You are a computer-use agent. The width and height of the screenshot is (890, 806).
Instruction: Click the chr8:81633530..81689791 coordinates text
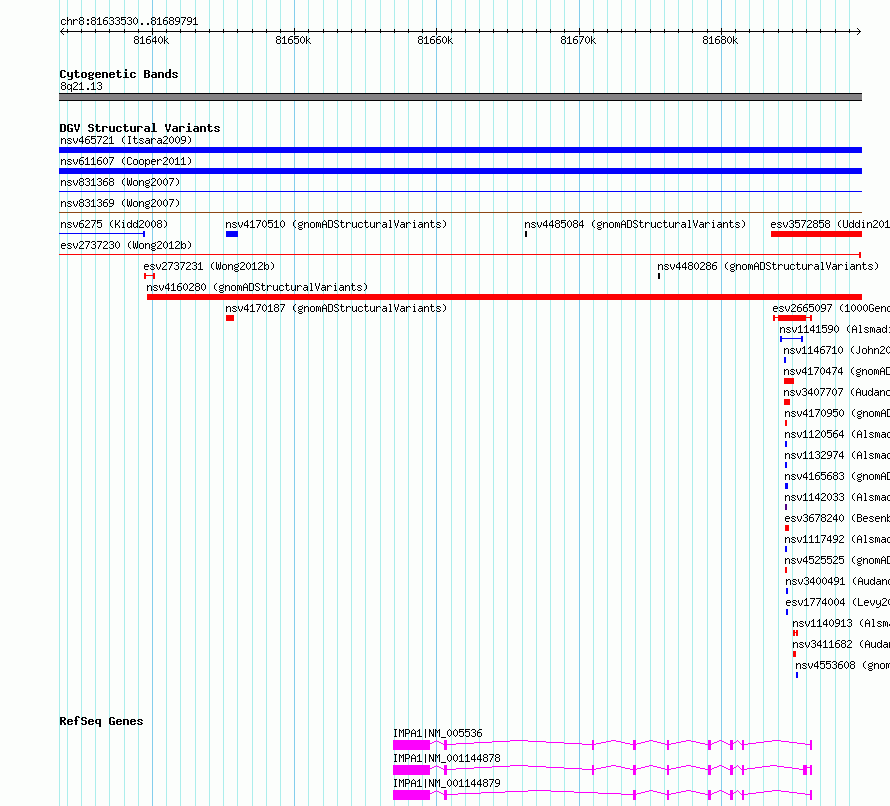coord(129,21)
